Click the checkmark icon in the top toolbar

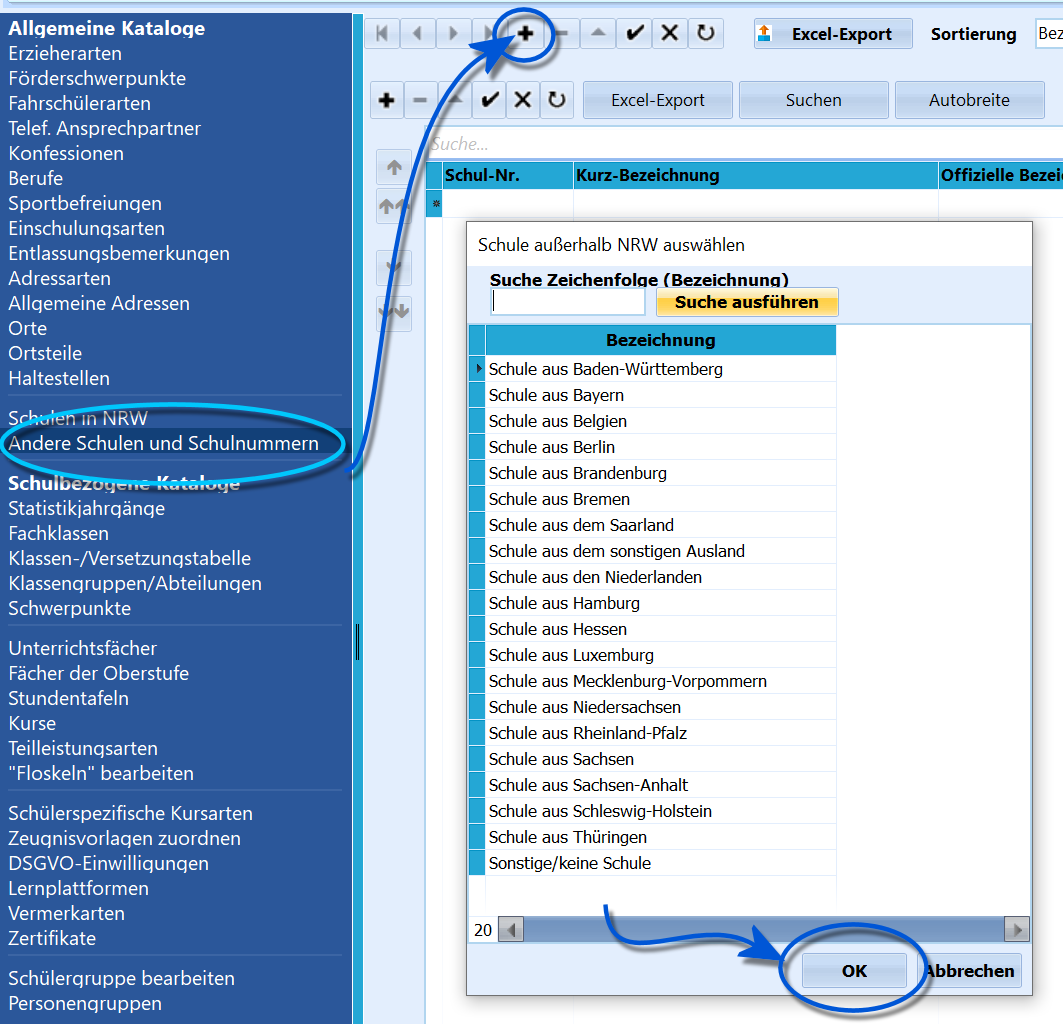click(x=635, y=33)
